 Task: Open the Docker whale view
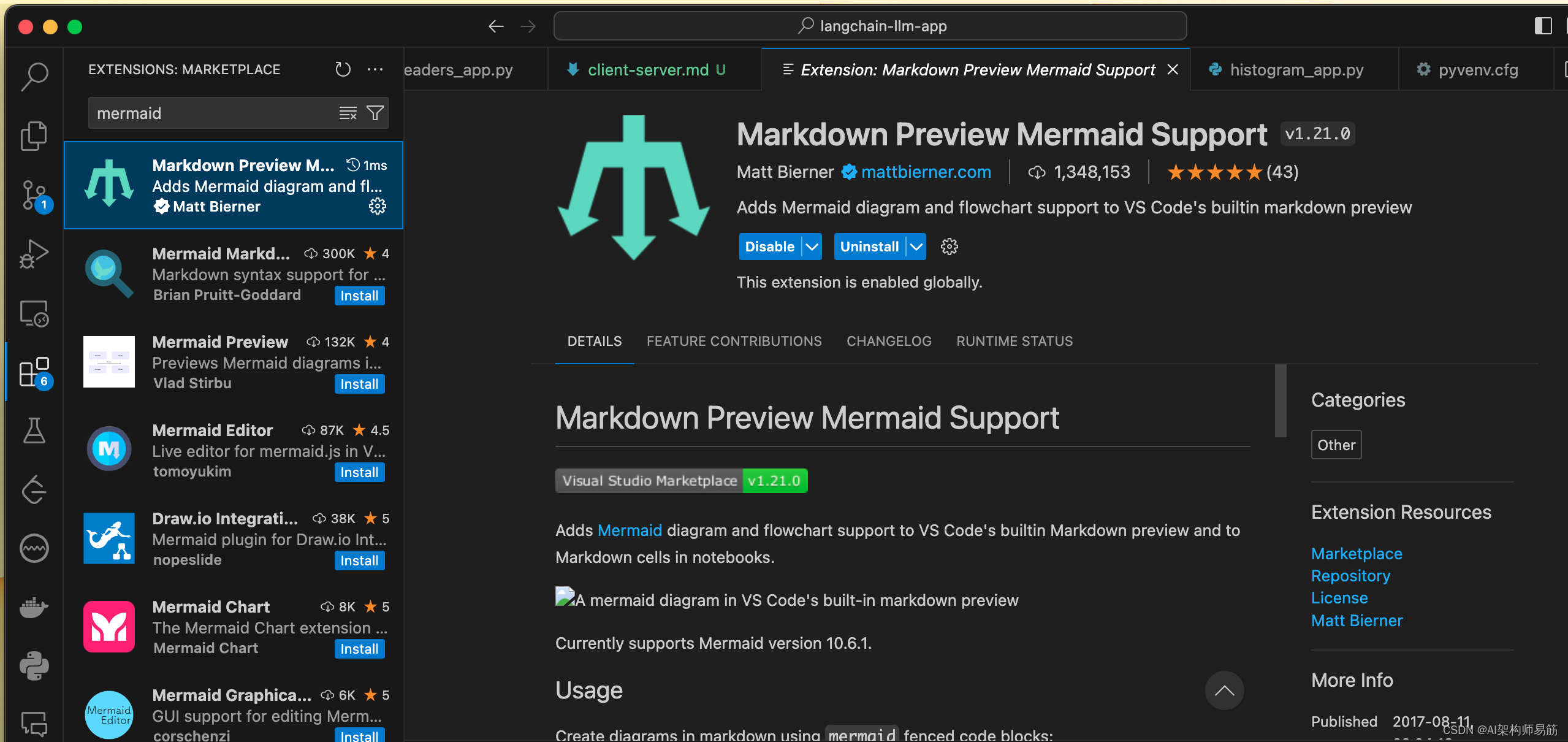34,607
